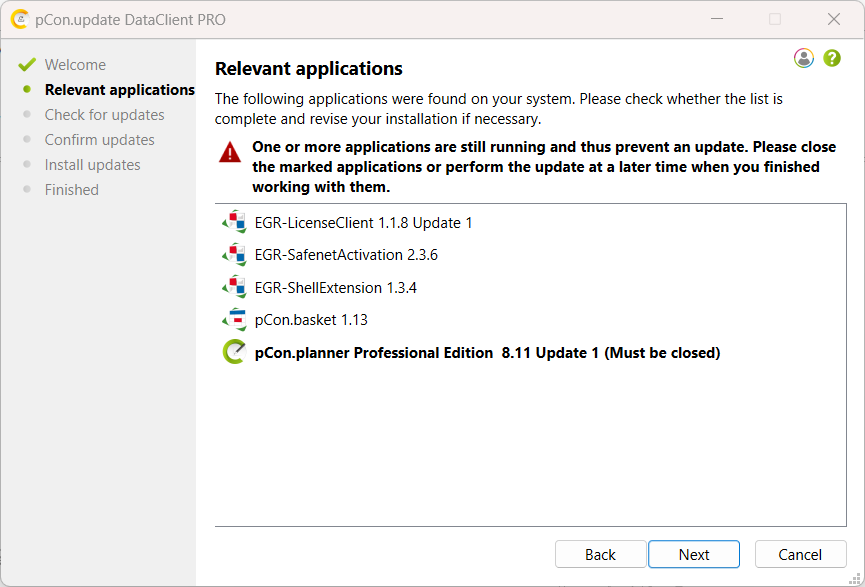This screenshot has width=865, height=587.
Task: Click the 'following applications were found' description text
Action: pyautogui.click(x=499, y=109)
